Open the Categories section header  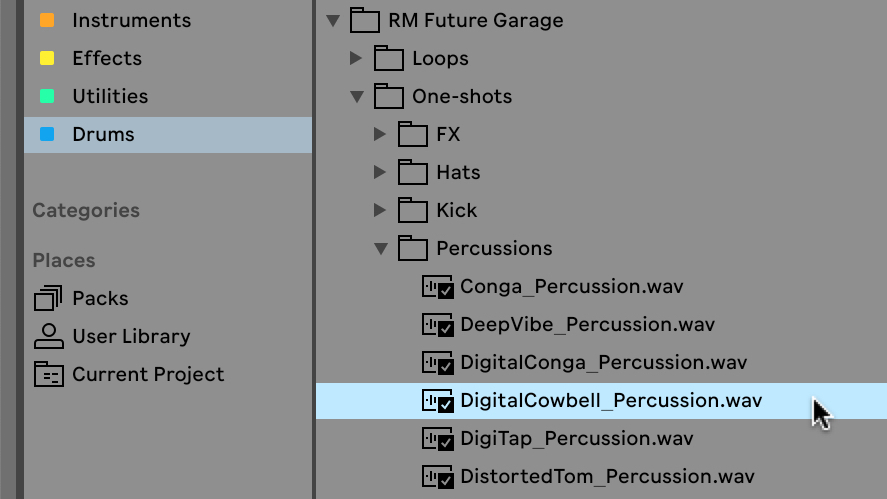coord(86,210)
